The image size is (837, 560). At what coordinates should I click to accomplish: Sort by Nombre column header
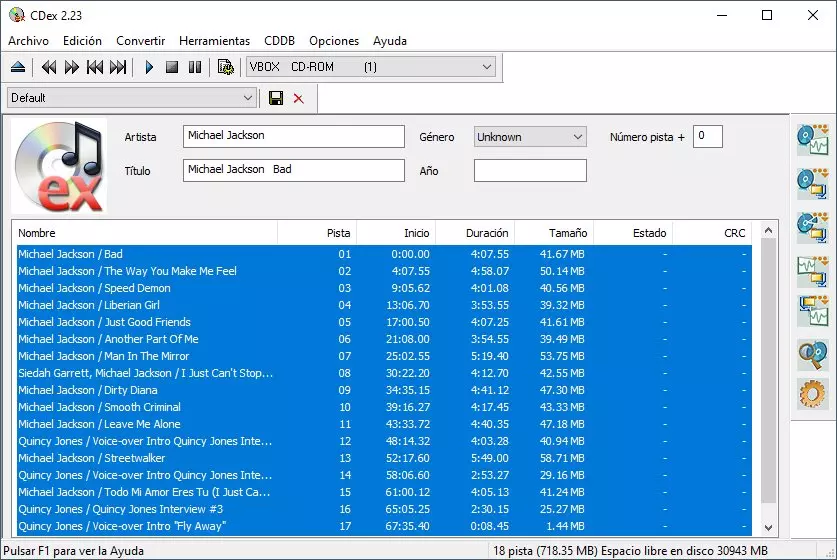point(144,233)
